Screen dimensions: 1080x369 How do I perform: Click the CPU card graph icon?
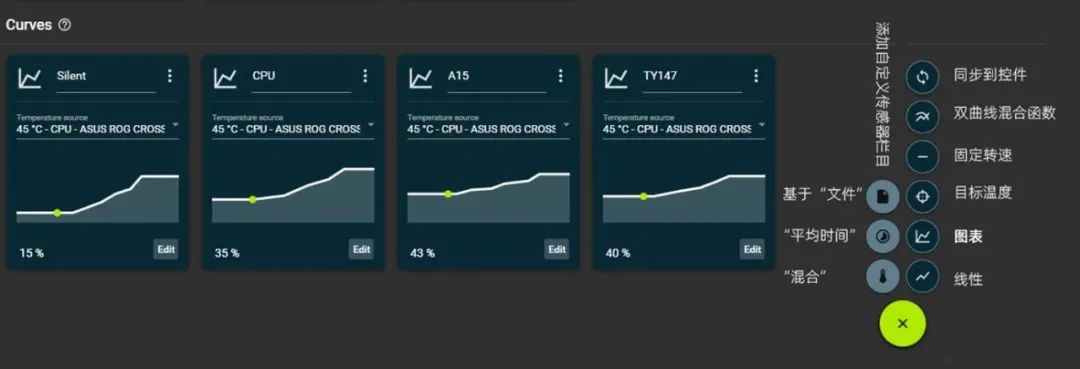click(225, 78)
